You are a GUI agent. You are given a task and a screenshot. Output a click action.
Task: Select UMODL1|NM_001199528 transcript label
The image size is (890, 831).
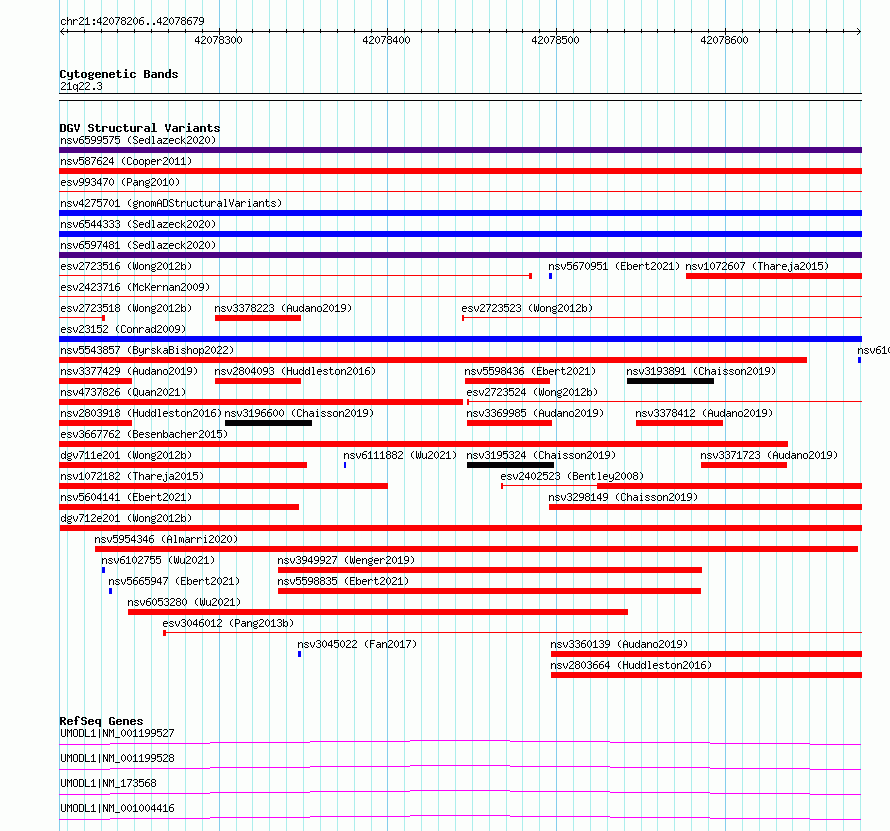pos(117,758)
